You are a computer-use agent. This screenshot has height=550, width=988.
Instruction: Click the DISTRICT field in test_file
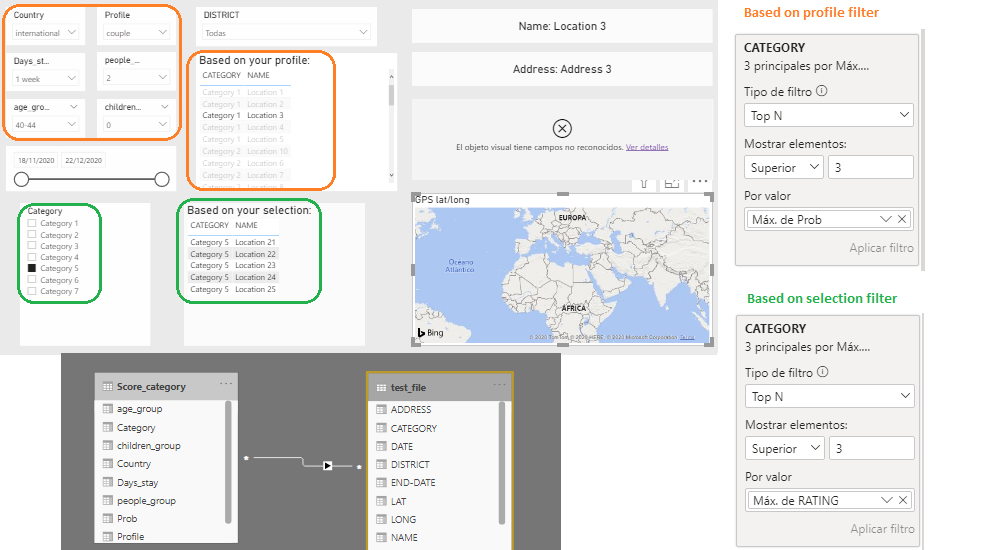pos(410,464)
